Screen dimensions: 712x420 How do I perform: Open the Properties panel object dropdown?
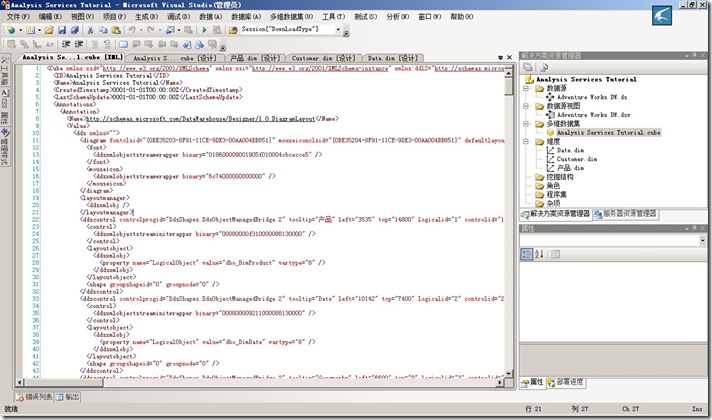click(x=702, y=241)
